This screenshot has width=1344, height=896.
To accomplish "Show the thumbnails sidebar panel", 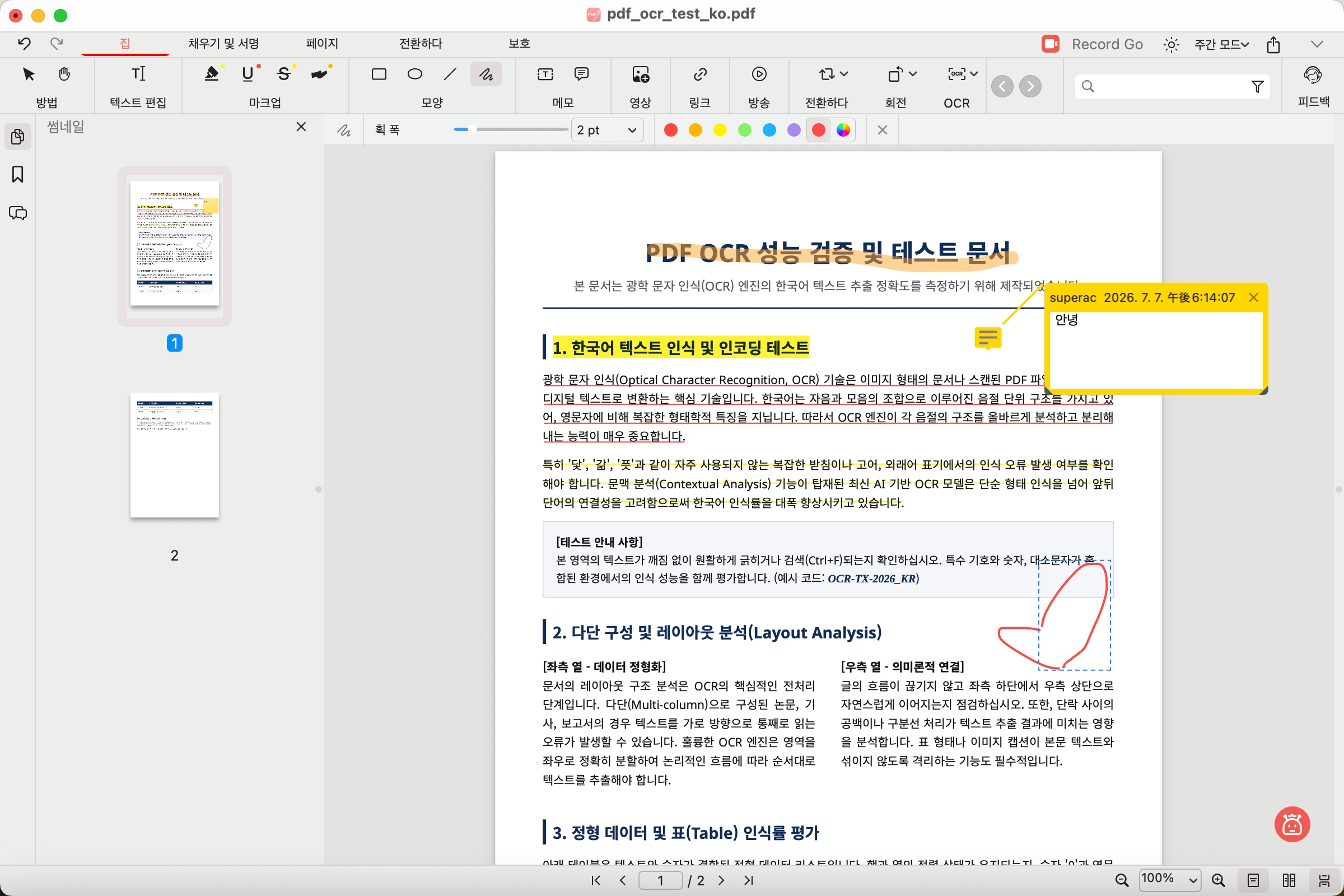I will pyautogui.click(x=18, y=137).
